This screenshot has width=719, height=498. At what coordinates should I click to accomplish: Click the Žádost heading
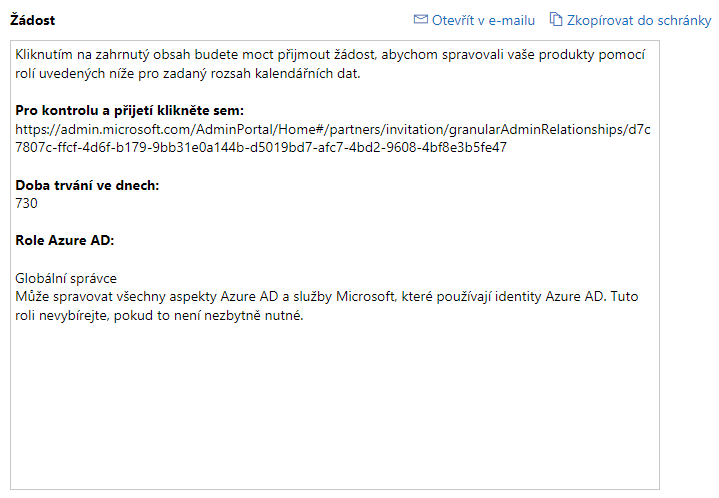[x=33, y=20]
